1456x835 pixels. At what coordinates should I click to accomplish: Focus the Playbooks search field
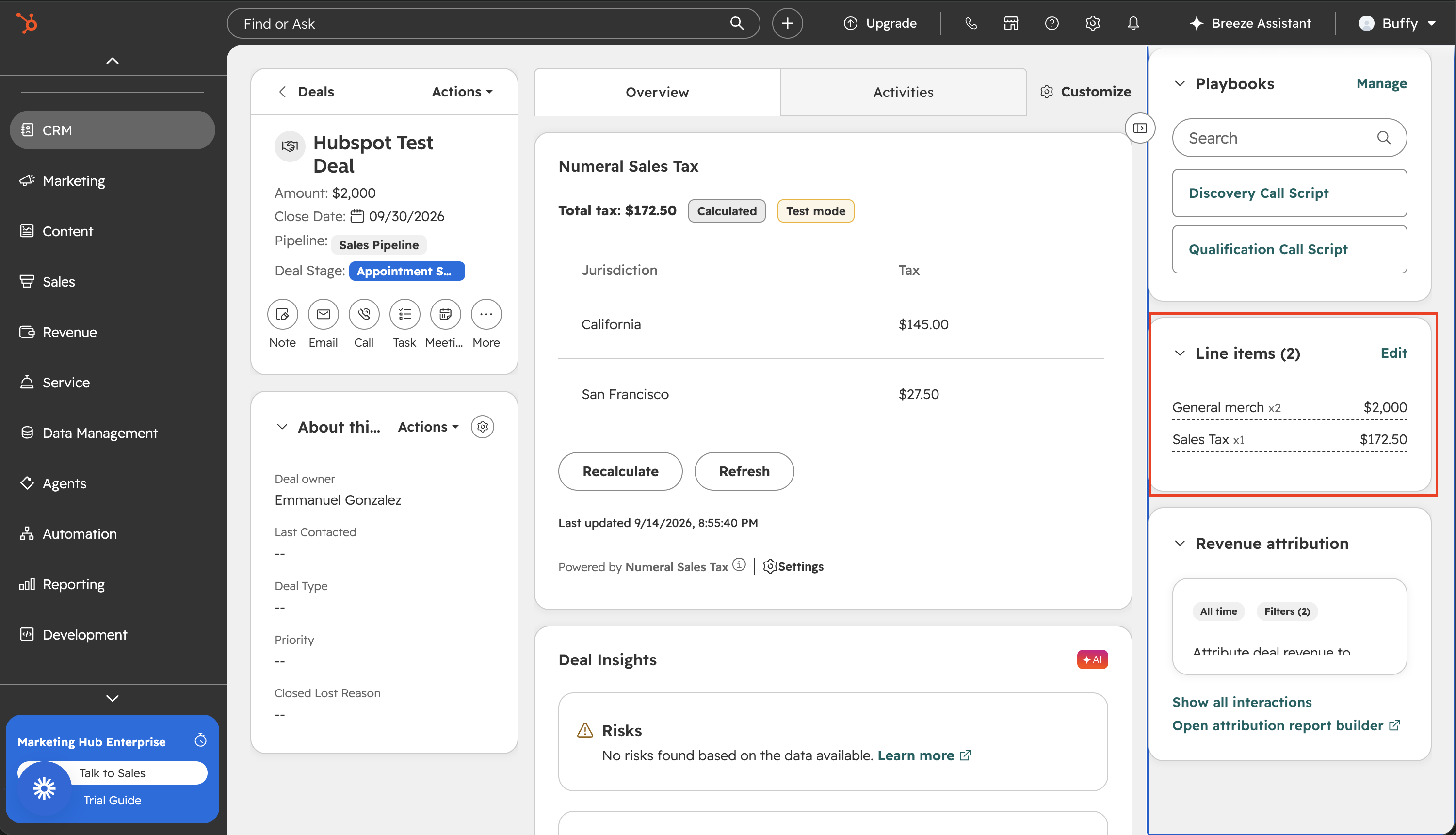(1289, 138)
